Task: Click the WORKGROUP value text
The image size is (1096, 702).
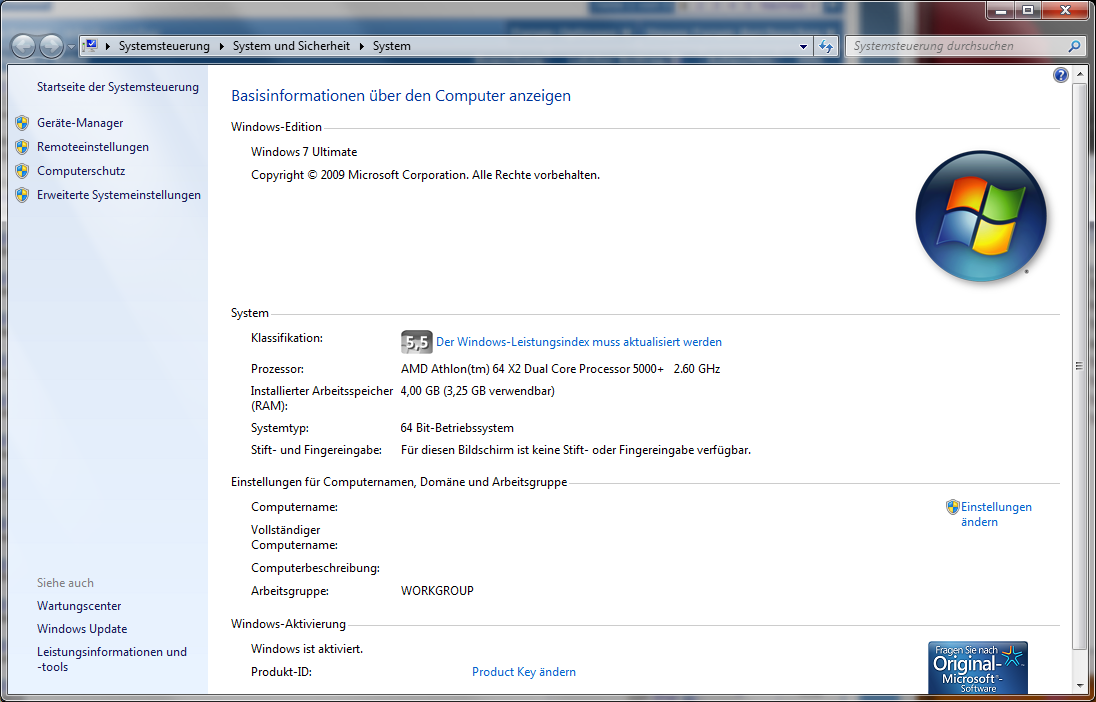Action: point(437,591)
